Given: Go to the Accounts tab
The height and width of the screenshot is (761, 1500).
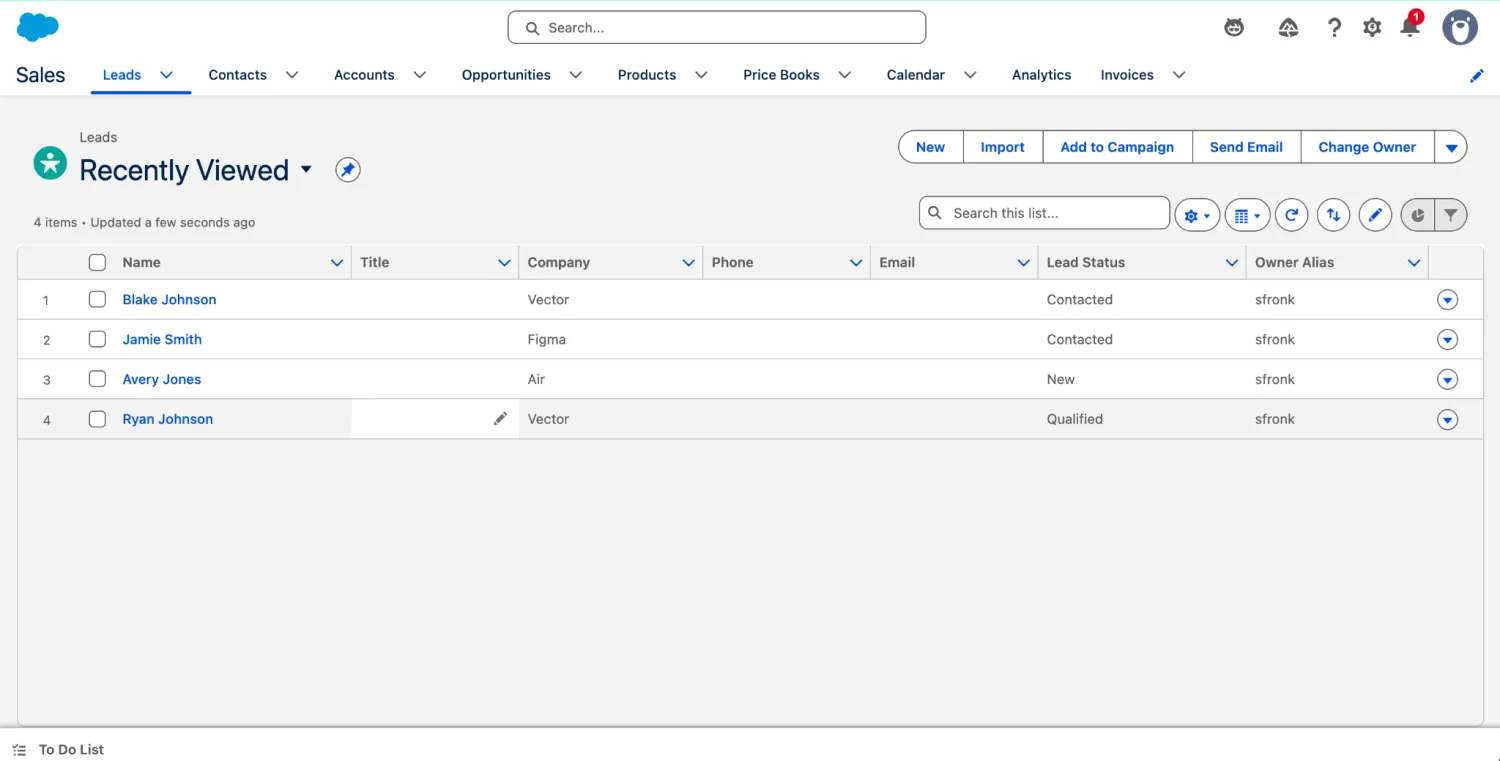Looking at the screenshot, I should pos(364,75).
